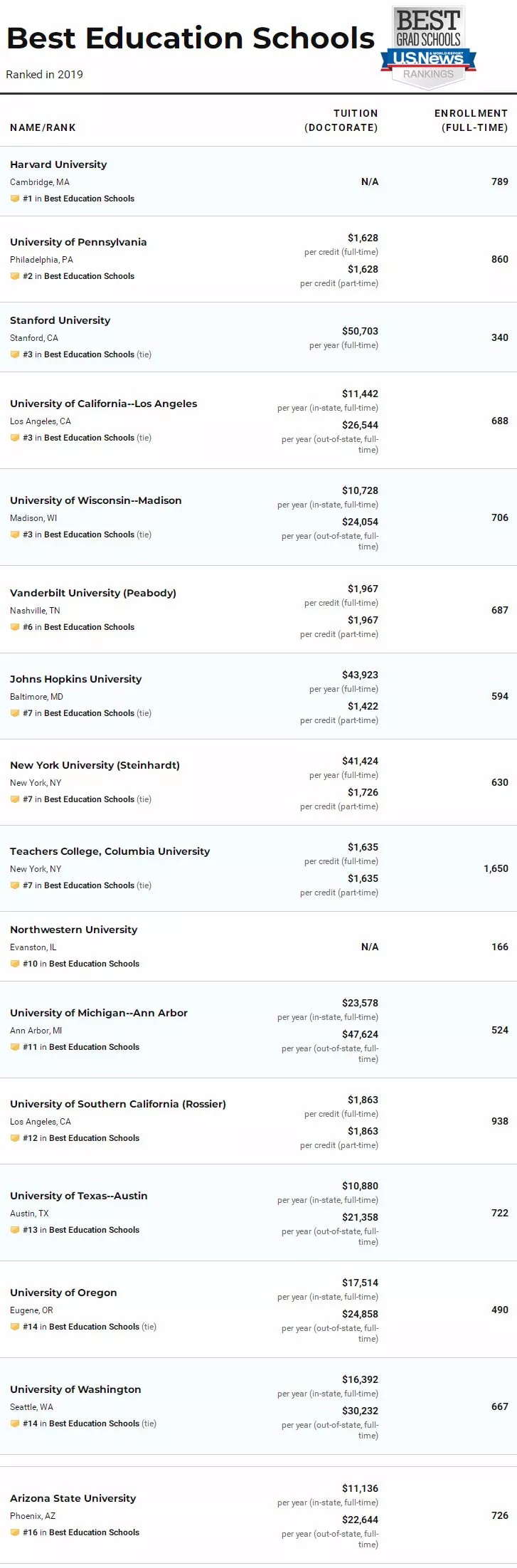Click the ranking badge icon for Vanderbilt University
Viewport: 517px width, 1568px height.
15,627
